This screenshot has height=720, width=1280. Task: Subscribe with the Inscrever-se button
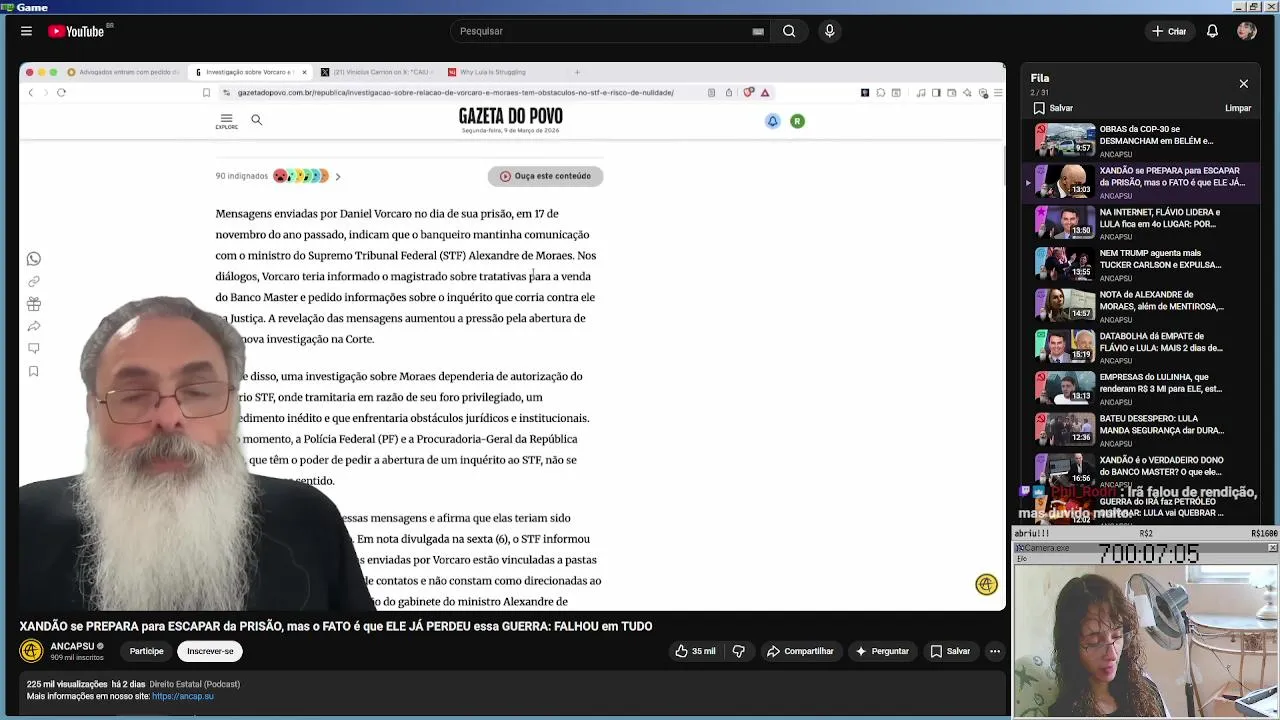pyautogui.click(x=210, y=651)
